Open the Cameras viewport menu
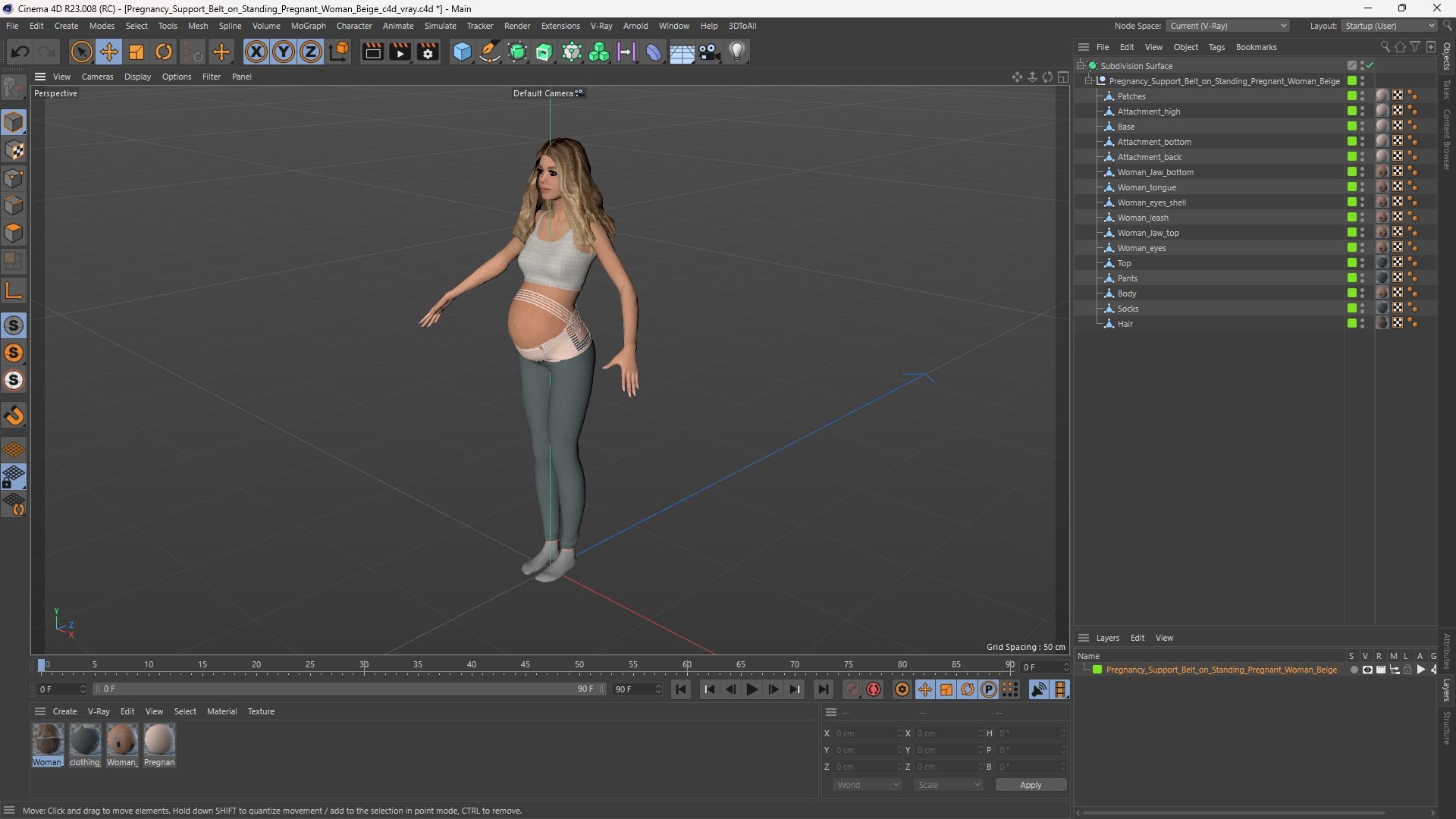This screenshot has width=1456, height=819. coord(97,77)
